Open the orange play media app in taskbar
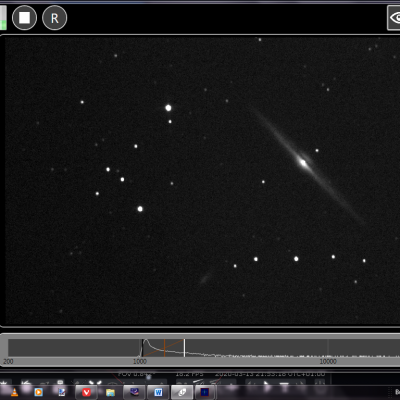The height and width of the screenshot is (400, 400). (x=39, y=392)
